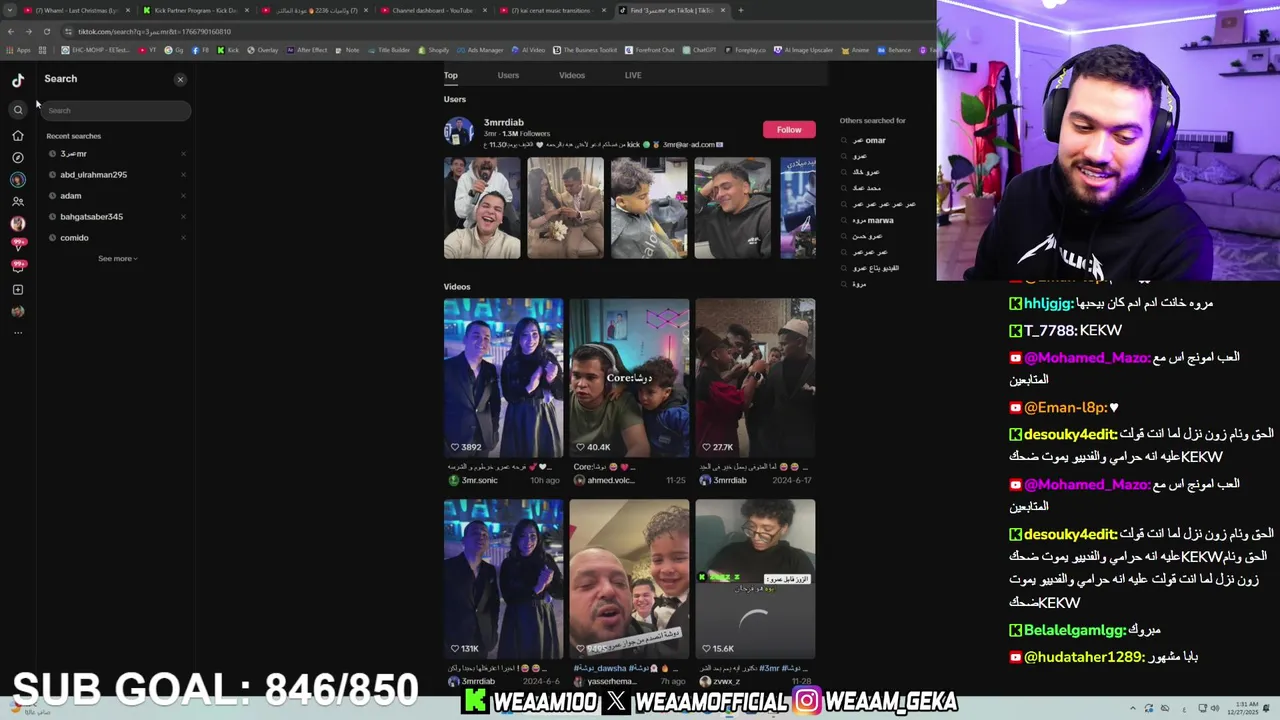This screenshot has height=720, width=1280.
Task: Select the sidebar Search magnifier icon
Action: 18,110
